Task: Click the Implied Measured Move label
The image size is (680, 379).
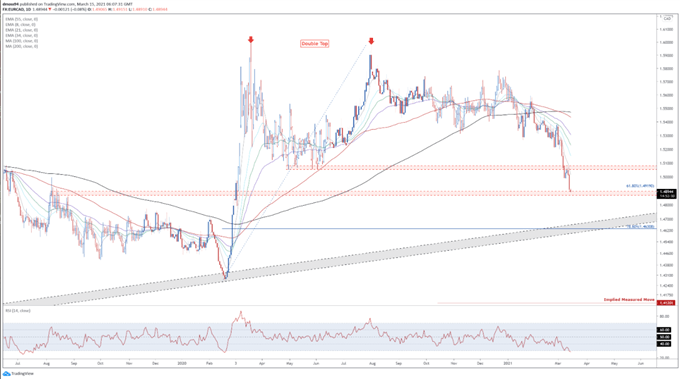Action: coord(629,300)
